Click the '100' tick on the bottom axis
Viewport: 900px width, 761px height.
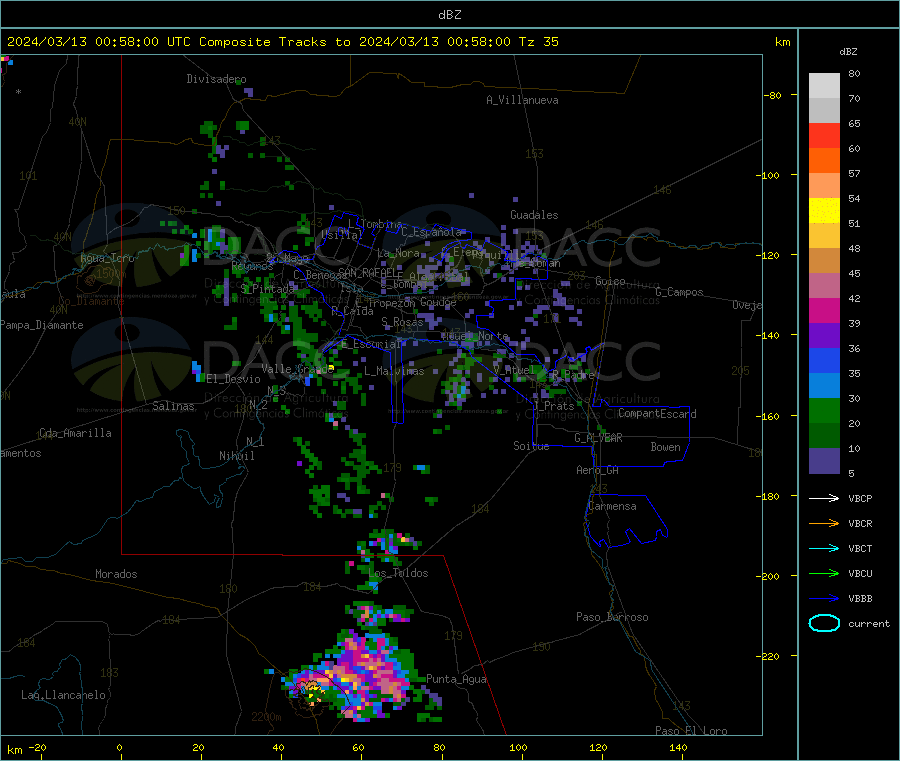coord(518,747)
